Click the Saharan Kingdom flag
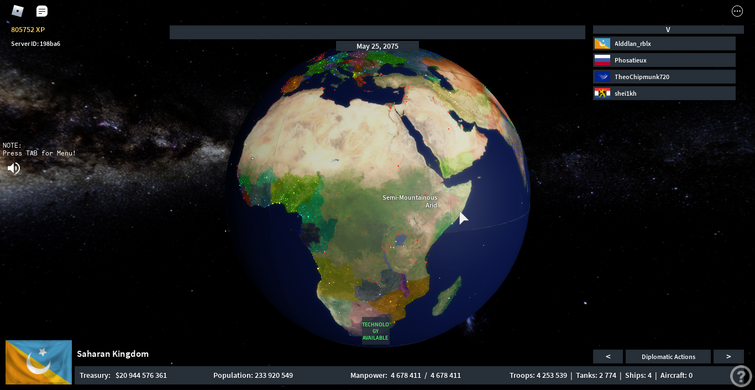 pos(39,362)
